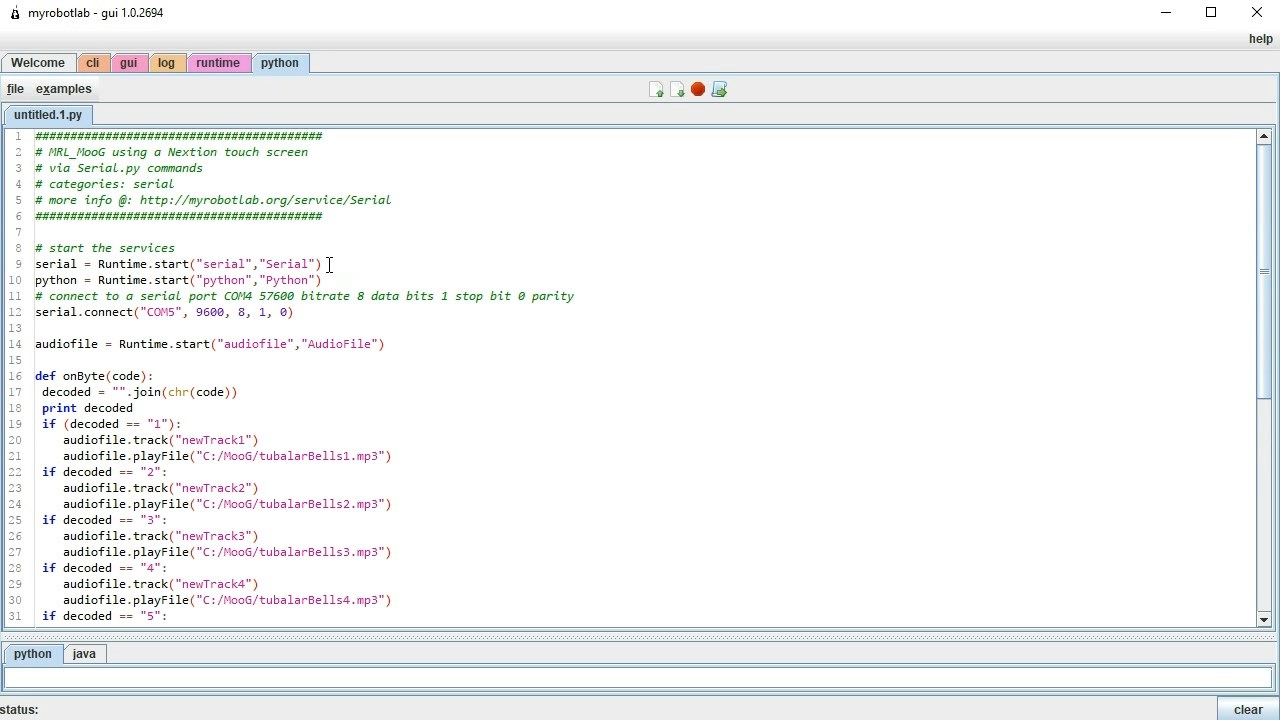Viewport: 1280px width, 720px height.
Task: Click the tubalarBells4.mp3 playFile line
Action: pyautogui.click(x=227, y=600)
